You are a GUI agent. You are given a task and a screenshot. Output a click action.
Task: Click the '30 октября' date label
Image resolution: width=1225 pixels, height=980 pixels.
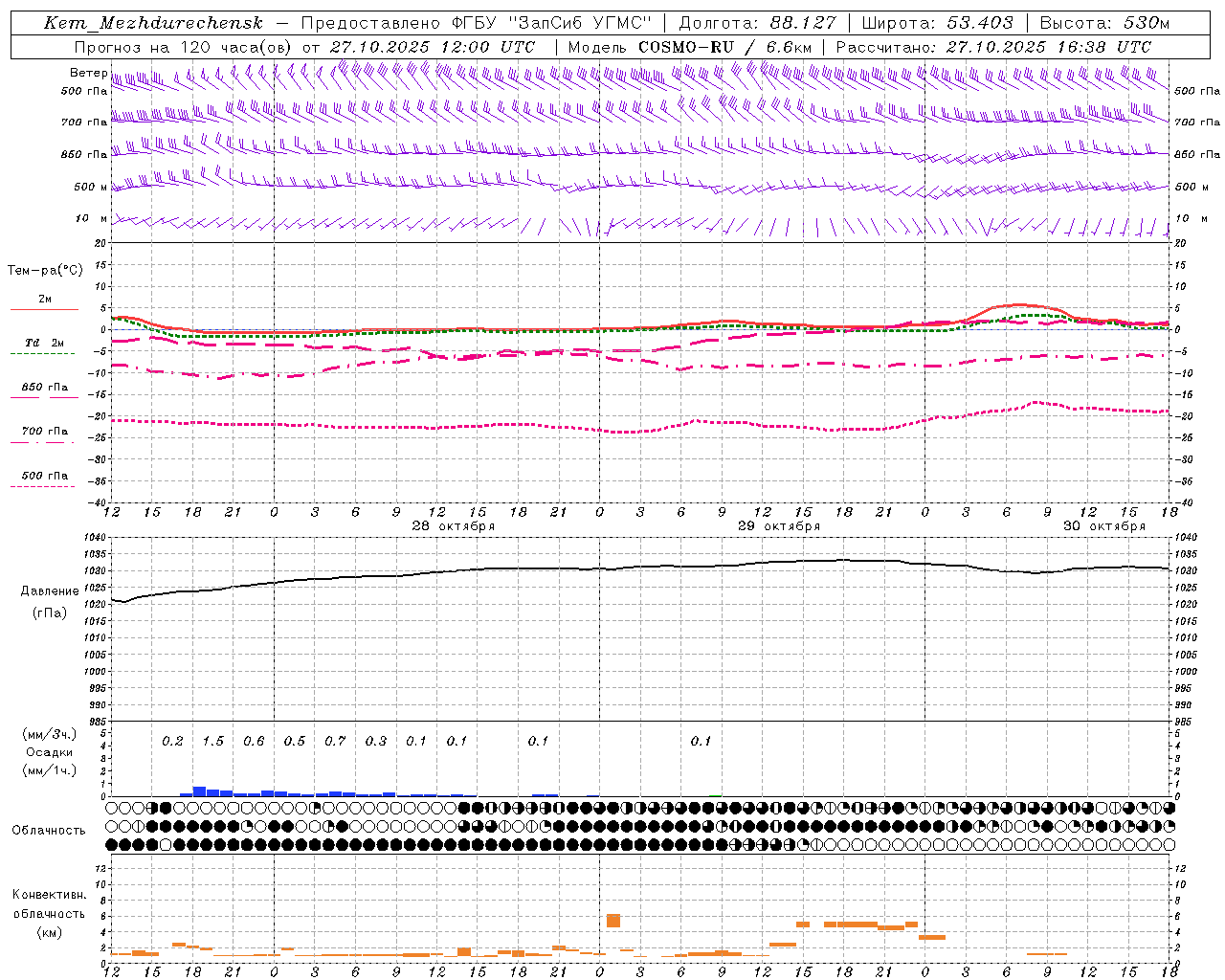(1104, 526)
